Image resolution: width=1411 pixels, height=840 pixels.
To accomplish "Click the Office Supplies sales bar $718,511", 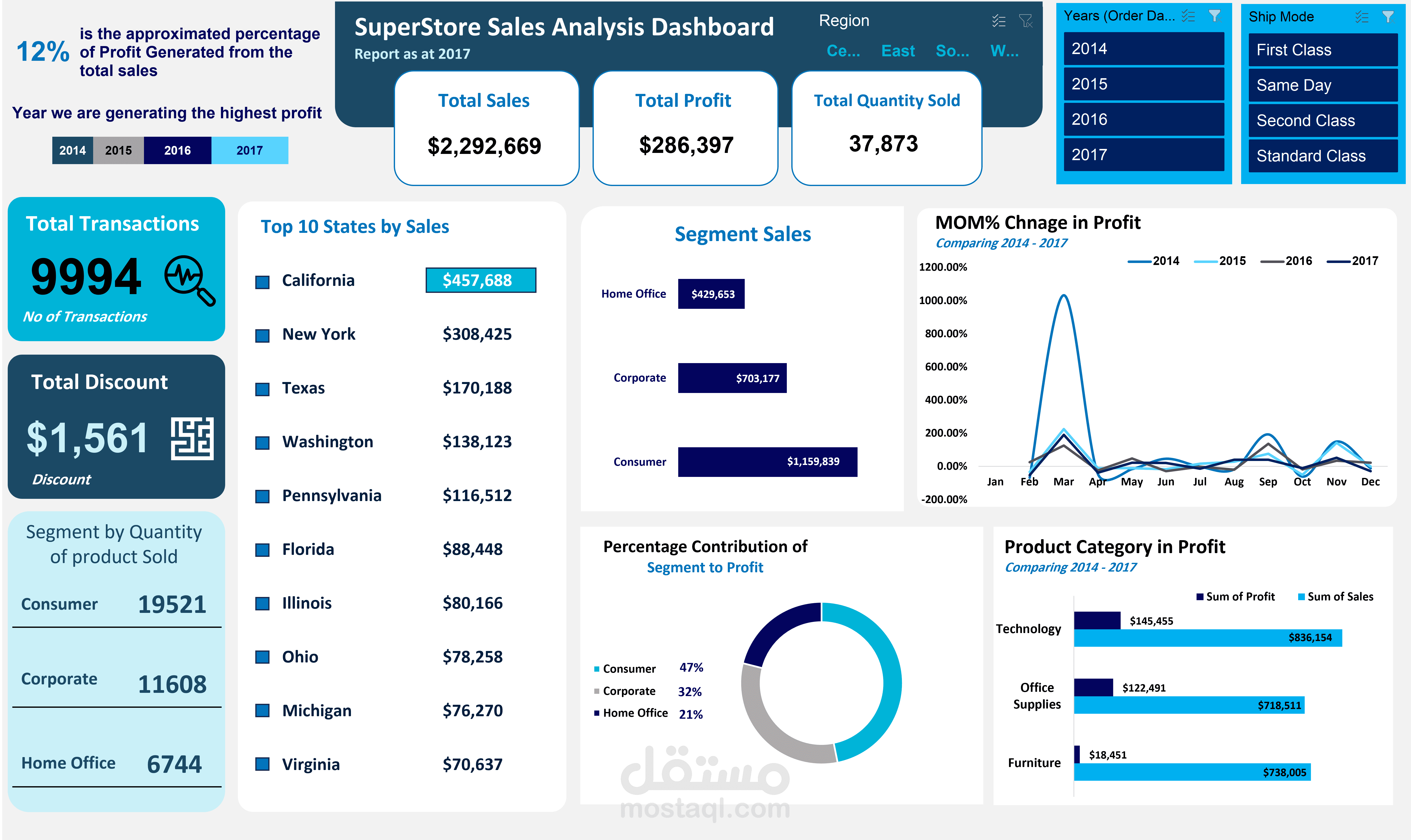I will (1189, 705).
